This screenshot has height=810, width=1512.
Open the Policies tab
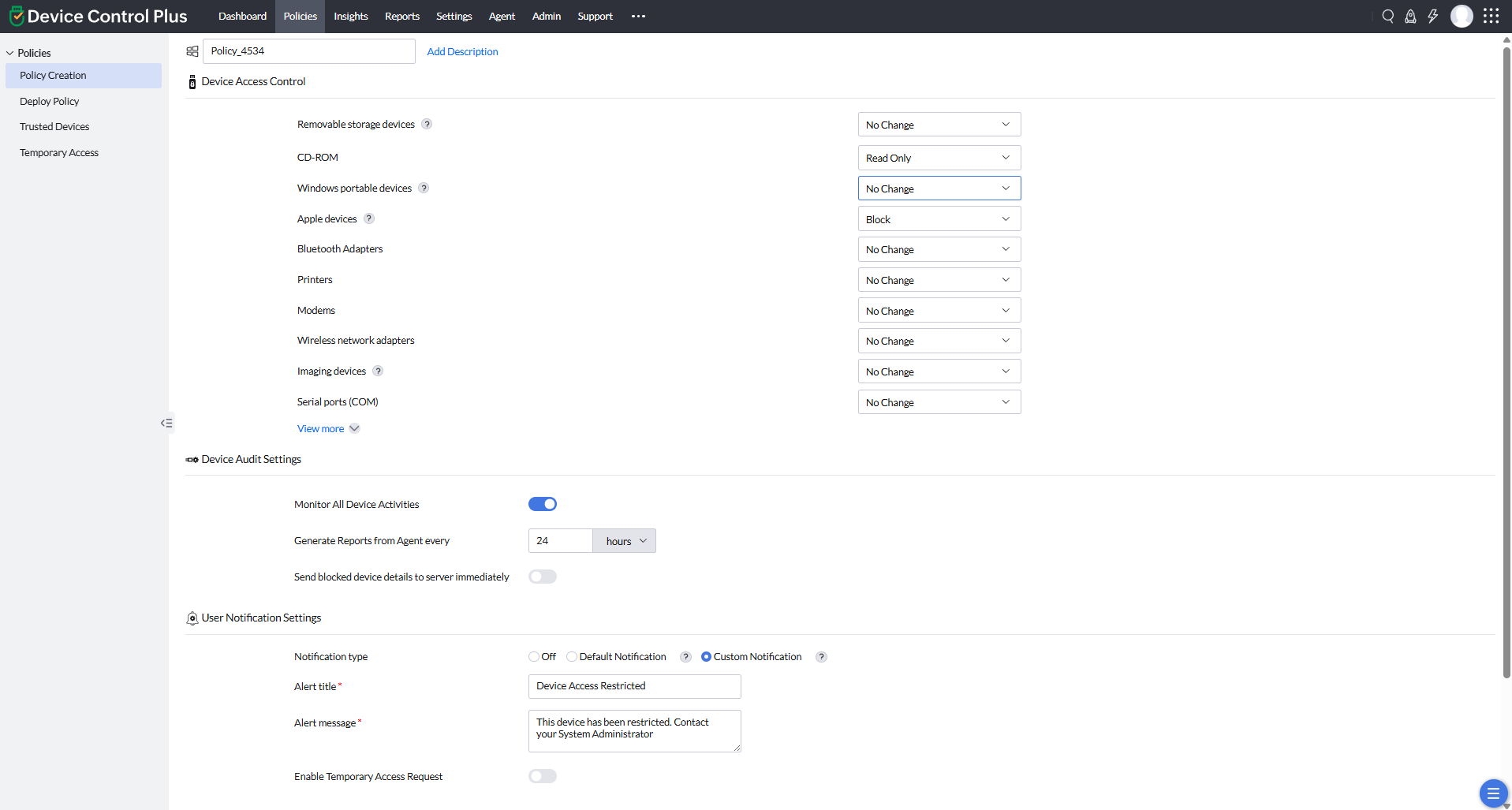pyautogui.click(x=301, y=16)
